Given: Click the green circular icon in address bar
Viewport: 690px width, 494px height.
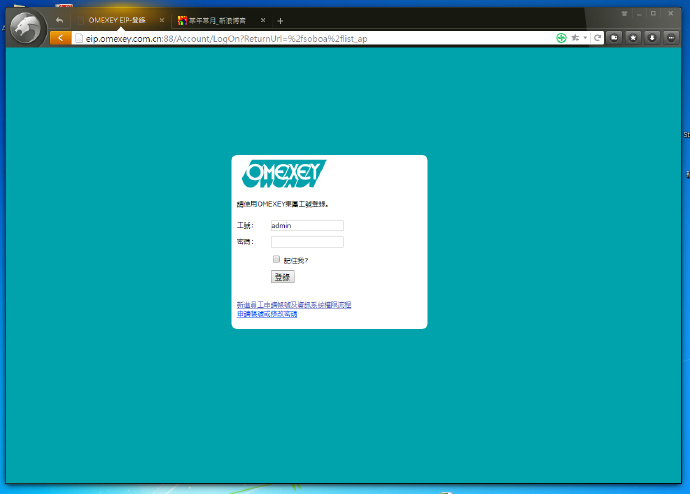Looking at the screenshot, I should pyautogui.click(x=561, y=38).
